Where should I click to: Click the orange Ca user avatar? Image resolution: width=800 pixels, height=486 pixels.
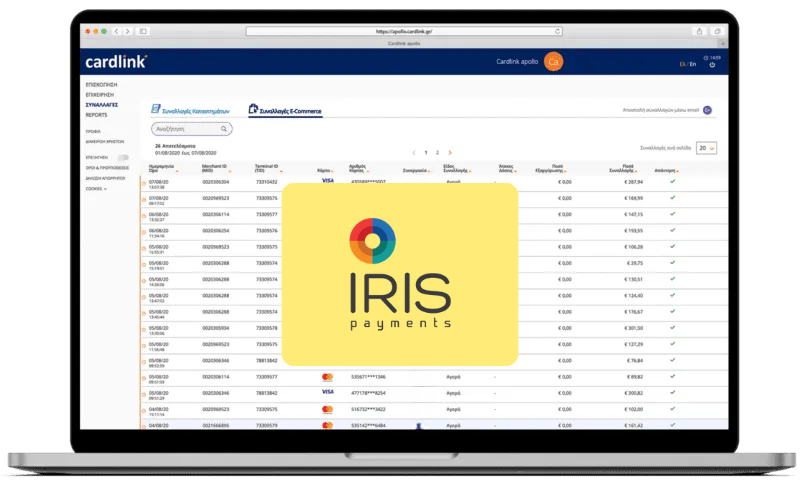coord(554,62)
